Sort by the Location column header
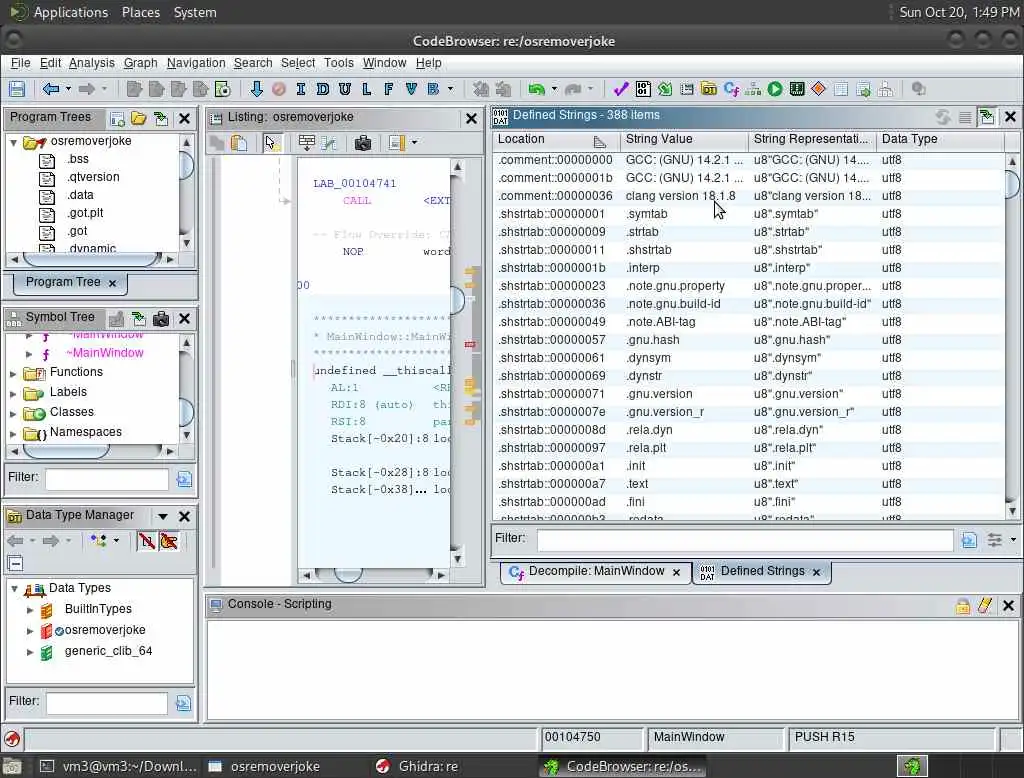The height and width of the screenshot is (778, 1024). [556, 139]
